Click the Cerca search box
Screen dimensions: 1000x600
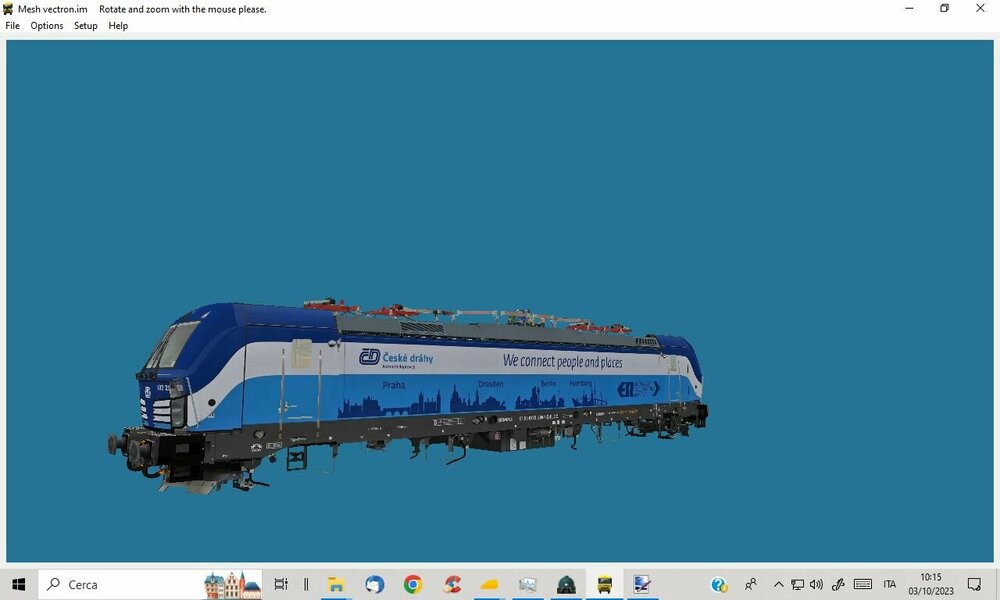pos(151,584)
